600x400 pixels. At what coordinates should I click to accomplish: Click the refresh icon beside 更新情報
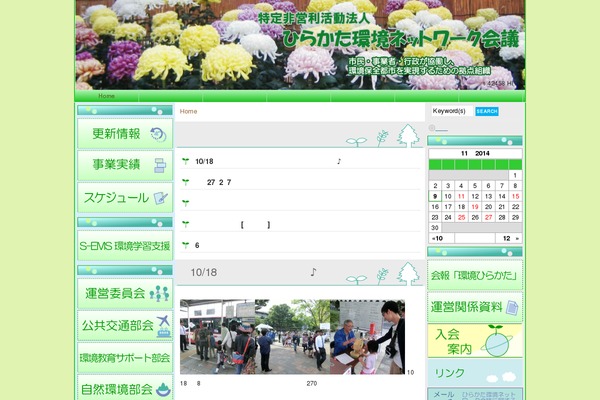pyautogui.click(x=158, y=134)
